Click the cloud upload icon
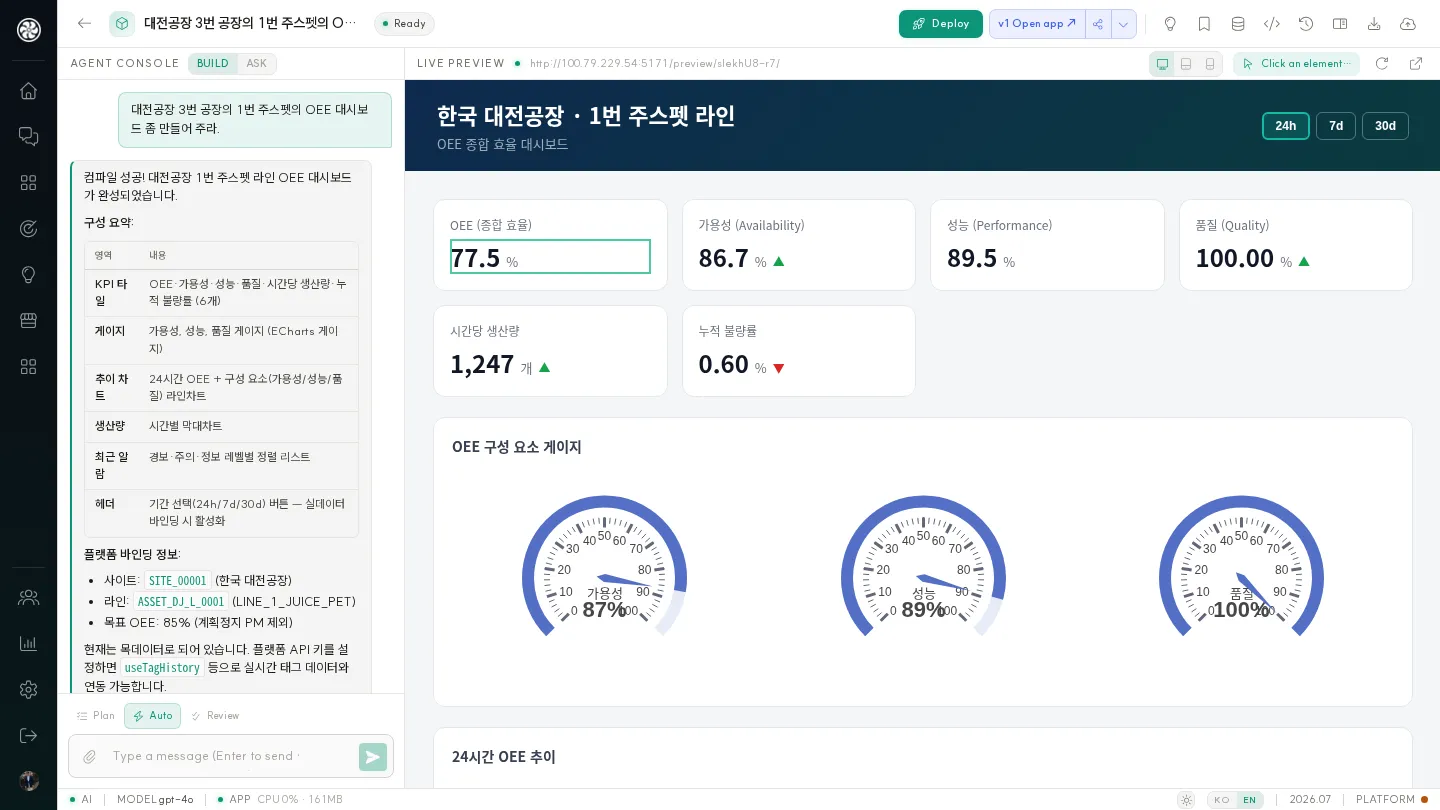Screen dimensions: 1440x810 (x=1408, y=24)
